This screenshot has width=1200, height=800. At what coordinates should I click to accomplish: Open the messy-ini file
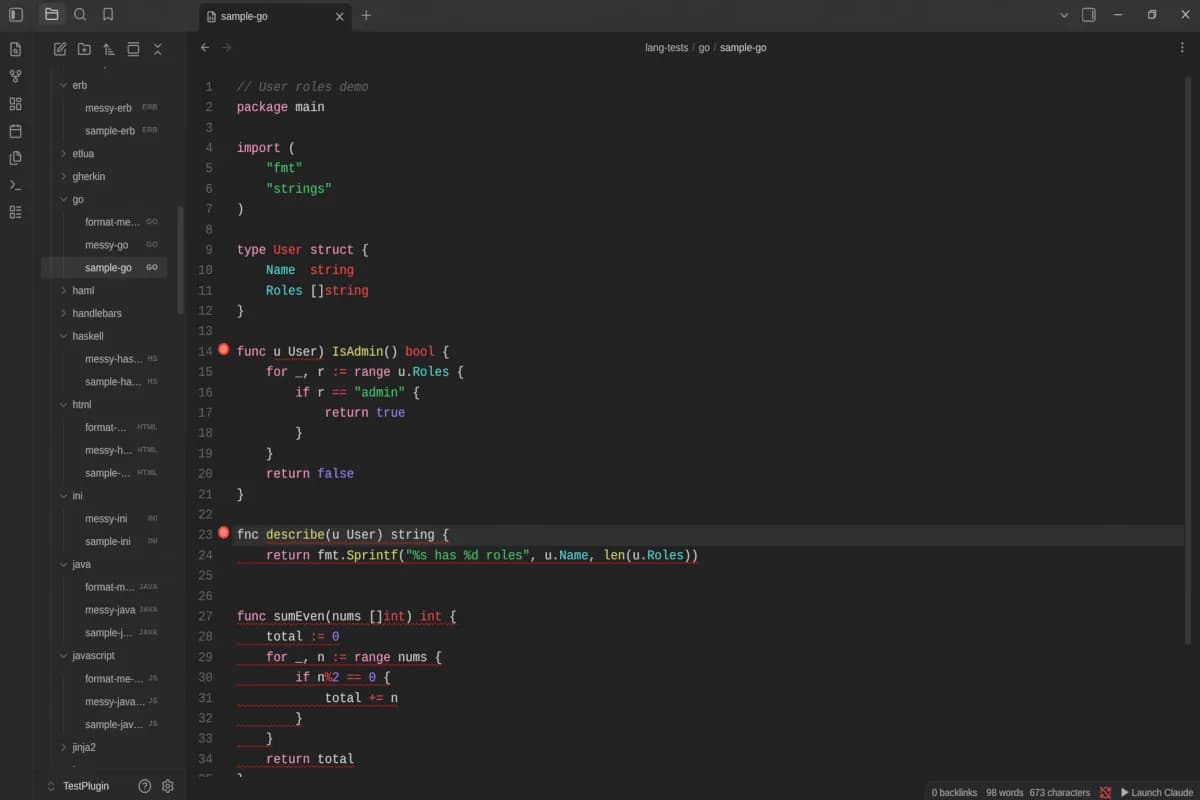coord(106,519)
